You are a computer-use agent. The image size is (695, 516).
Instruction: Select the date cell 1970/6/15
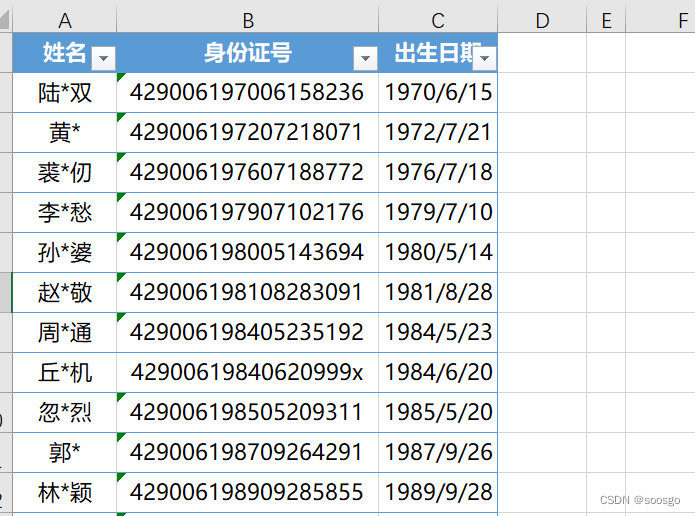pos(438,93)
